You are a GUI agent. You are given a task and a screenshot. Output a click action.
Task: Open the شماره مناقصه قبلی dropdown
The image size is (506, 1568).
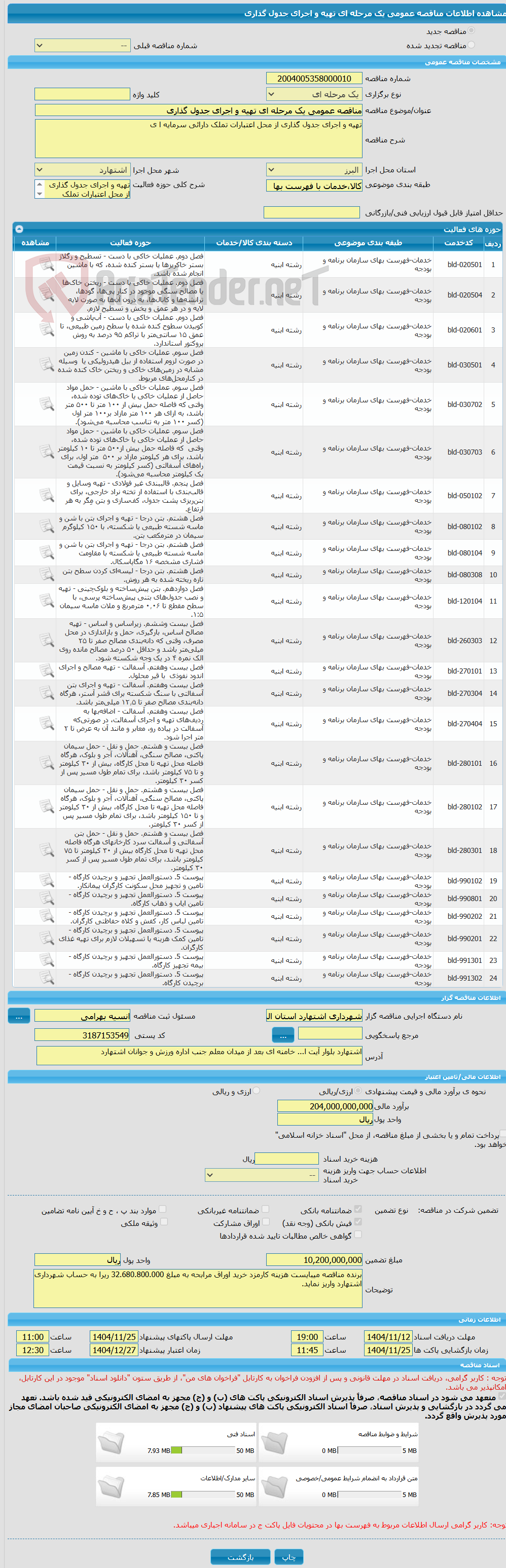[82, 45]
